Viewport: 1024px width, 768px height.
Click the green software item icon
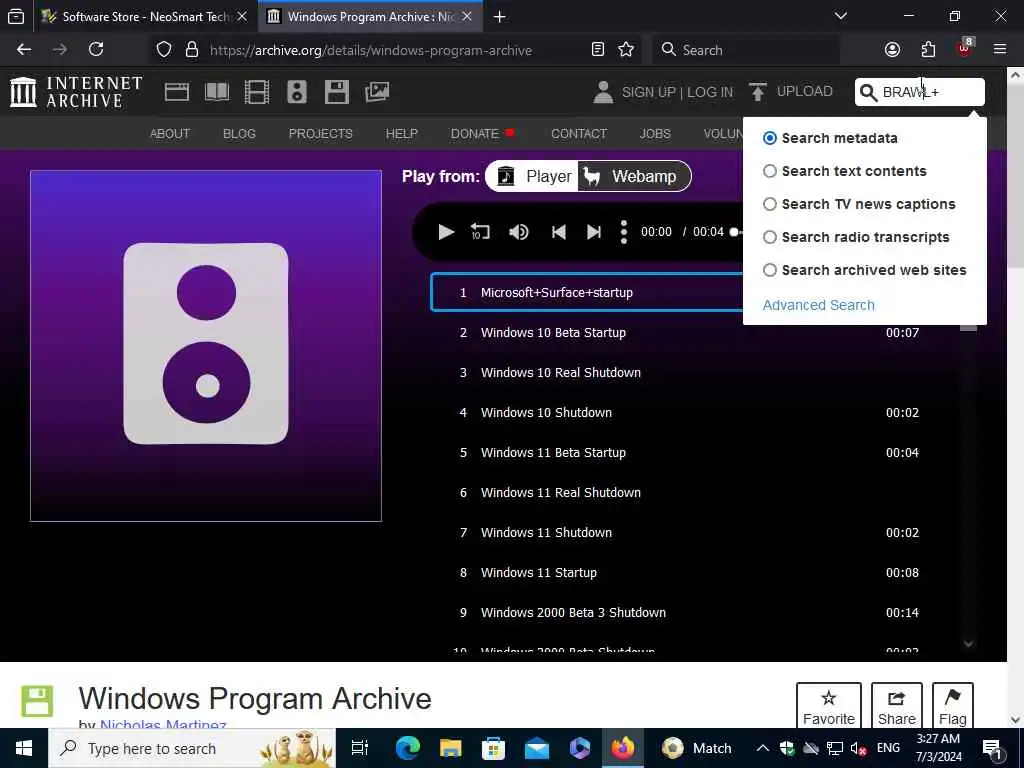click(x=37, y=701)
